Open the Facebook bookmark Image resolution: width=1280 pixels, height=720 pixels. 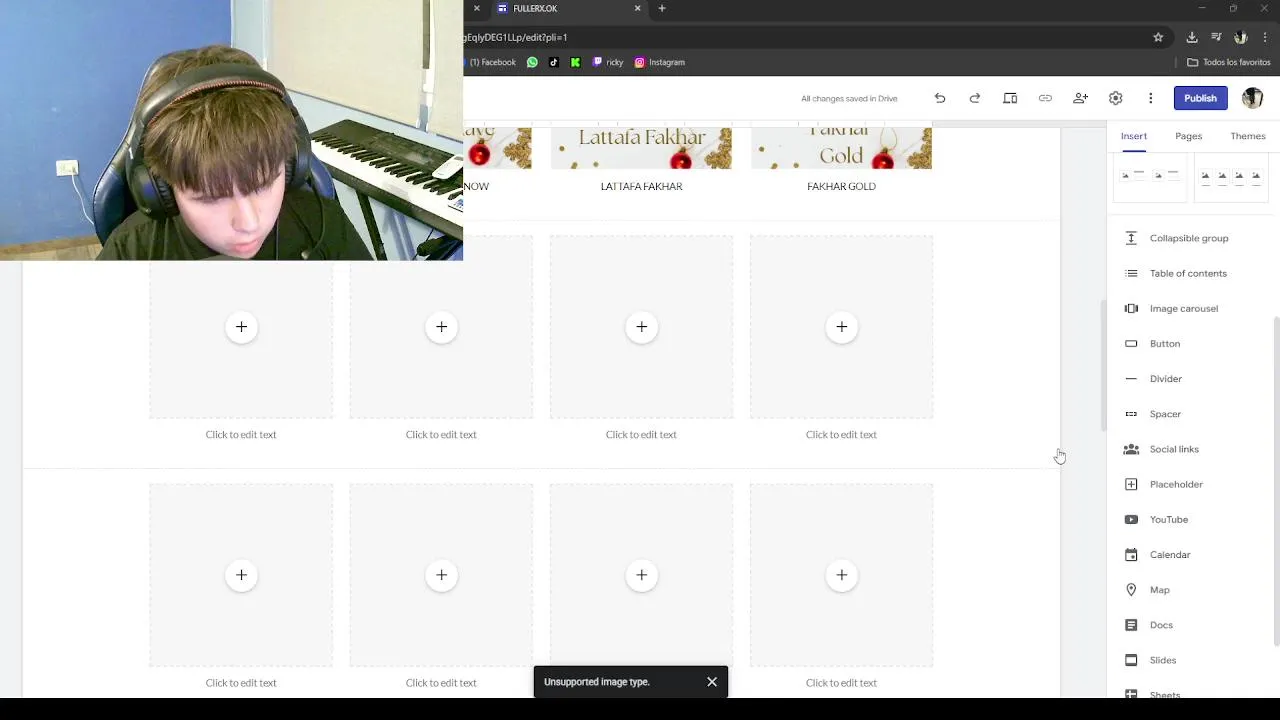(493, 62)
